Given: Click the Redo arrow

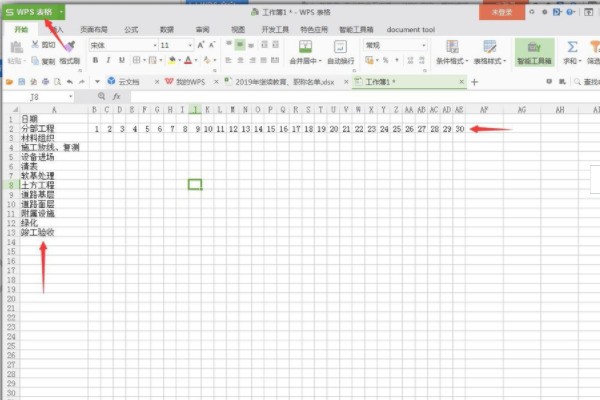Looking at the screenshot, I should point(82,82).
